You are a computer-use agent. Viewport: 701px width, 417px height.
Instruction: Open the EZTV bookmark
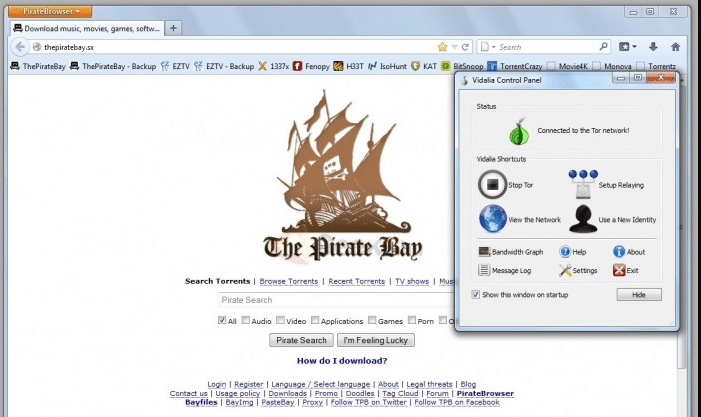[x=175, y=66]
